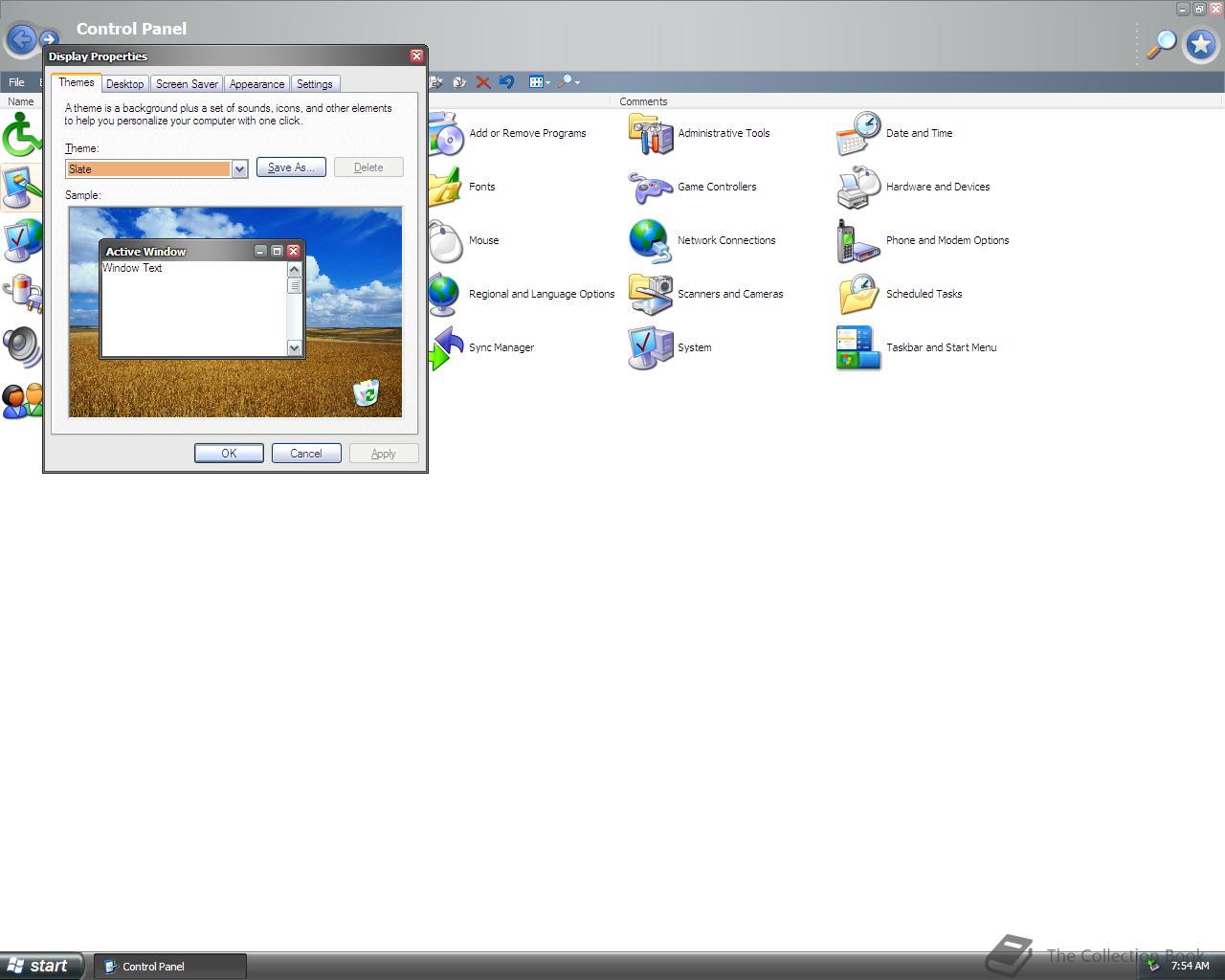Screen dimensions: 1225x980
Task: Click the Scheduled Tasks label text
Action: tap(924, 294)
